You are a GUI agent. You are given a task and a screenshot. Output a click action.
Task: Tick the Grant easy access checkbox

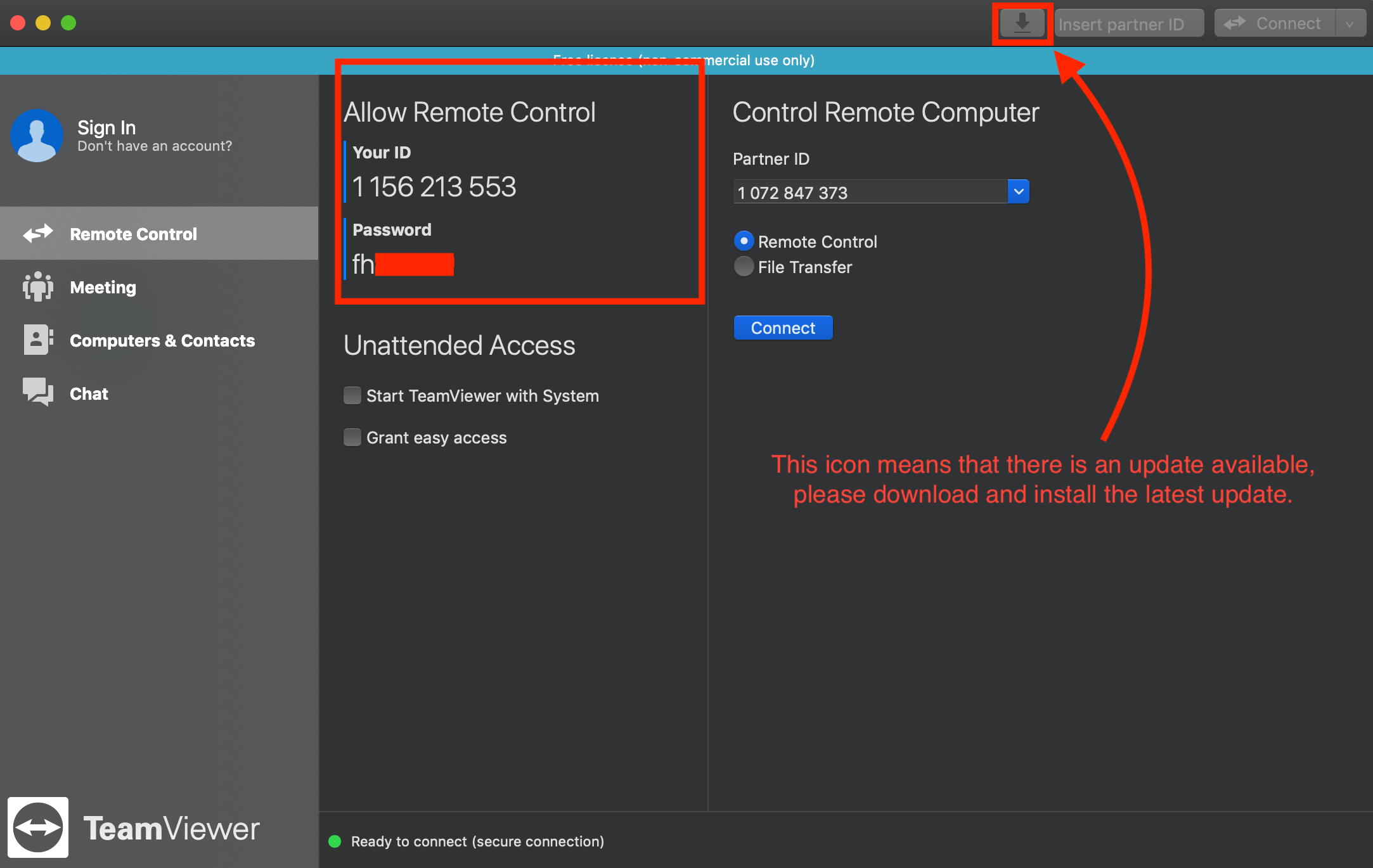point(352,437)
